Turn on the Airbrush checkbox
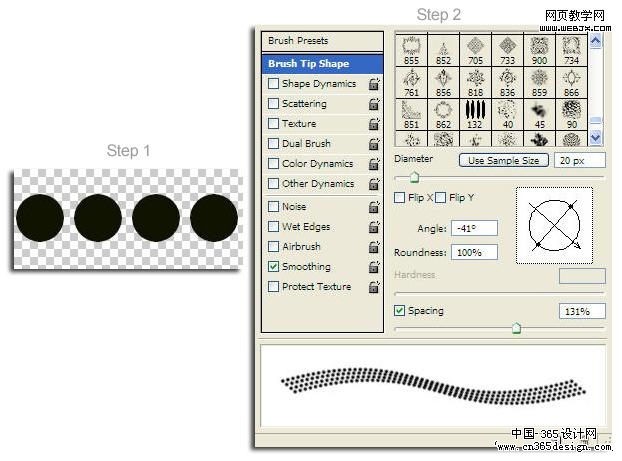 273,246
